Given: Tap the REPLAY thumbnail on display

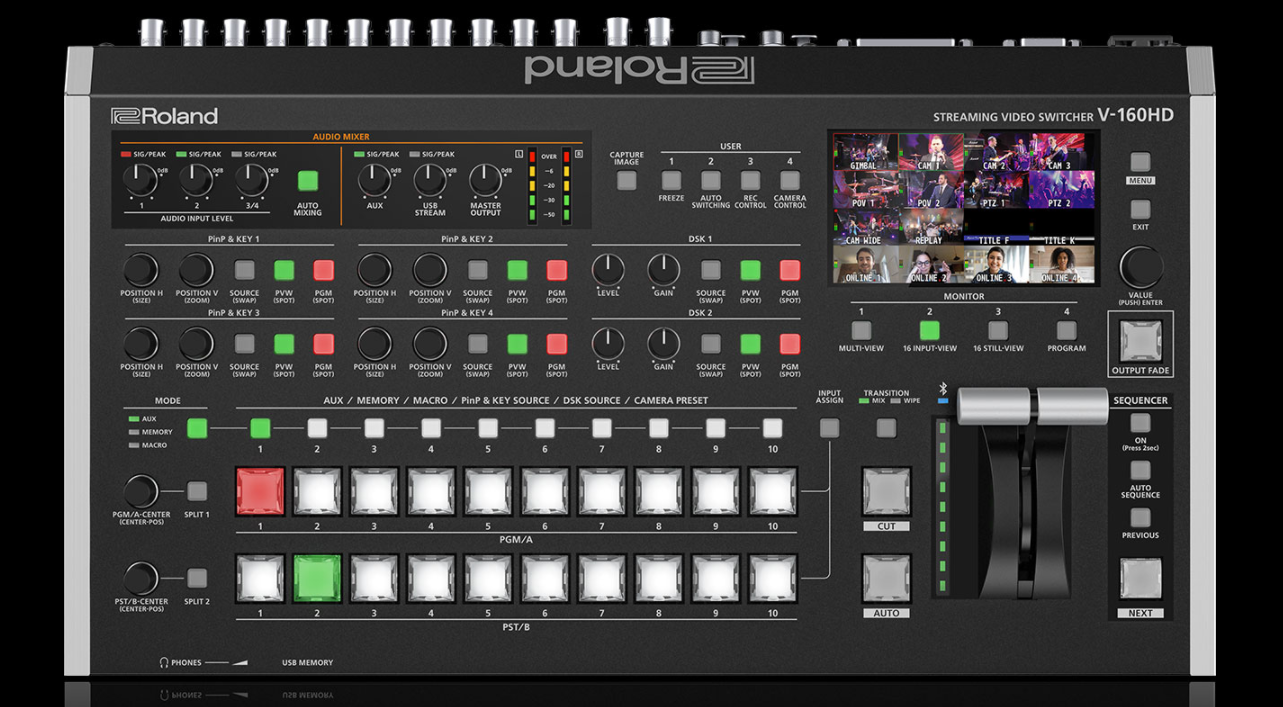Looking at the screenshot, I should click(930, 227).
